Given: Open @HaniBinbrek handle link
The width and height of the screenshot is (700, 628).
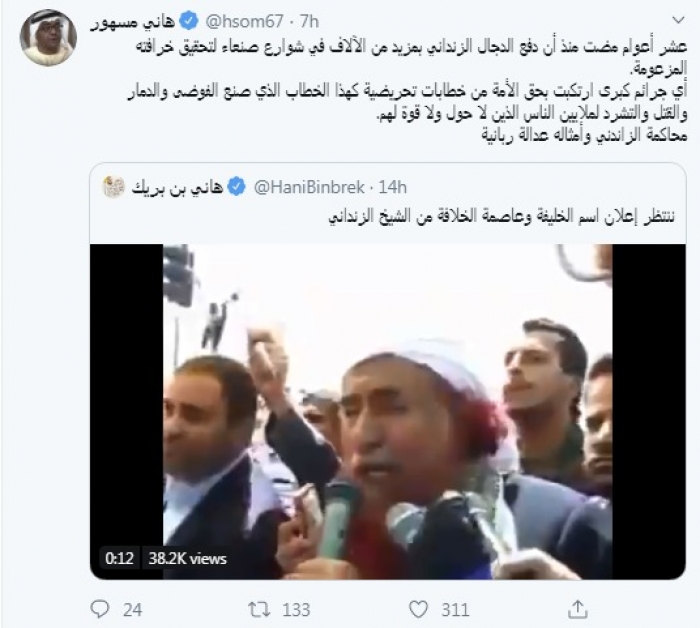Looking at the screenshot, I should click(309, 187).
